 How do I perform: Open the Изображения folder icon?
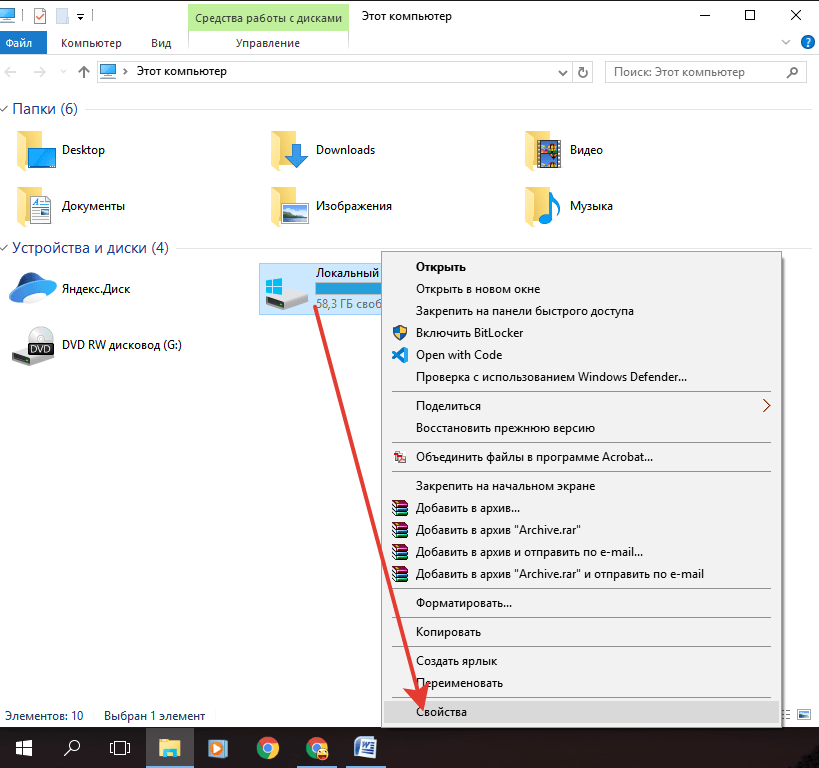[290, 207]
